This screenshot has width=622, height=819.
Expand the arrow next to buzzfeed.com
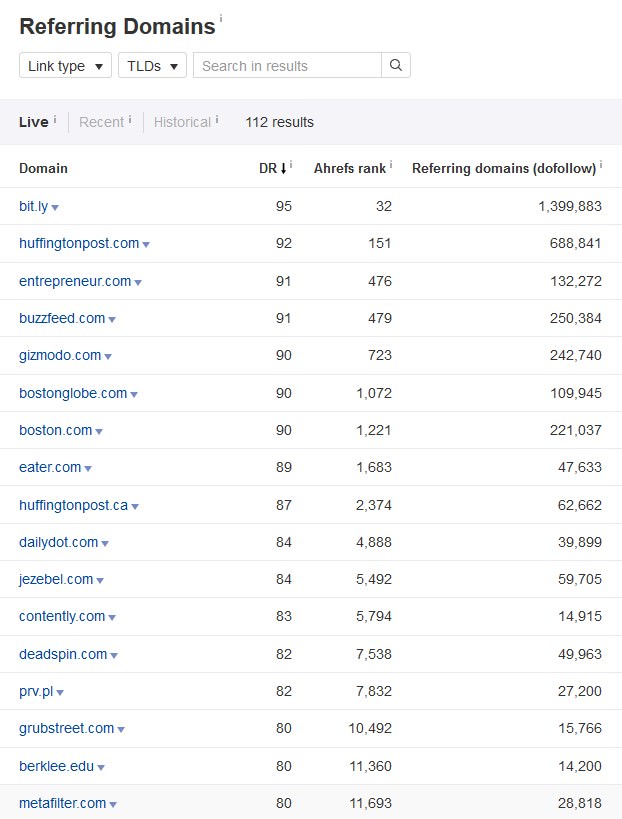pos(112,319)
